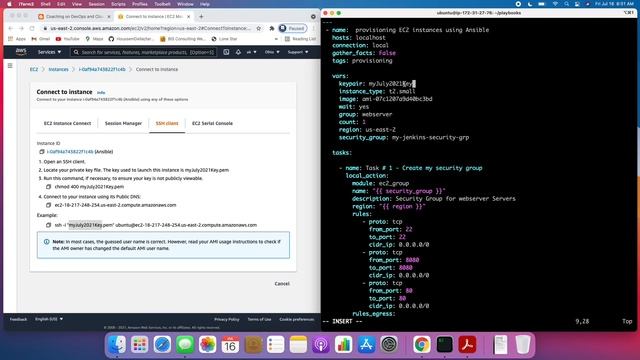
Task: Open Calendar from the Dock
Action: point(230,344)
